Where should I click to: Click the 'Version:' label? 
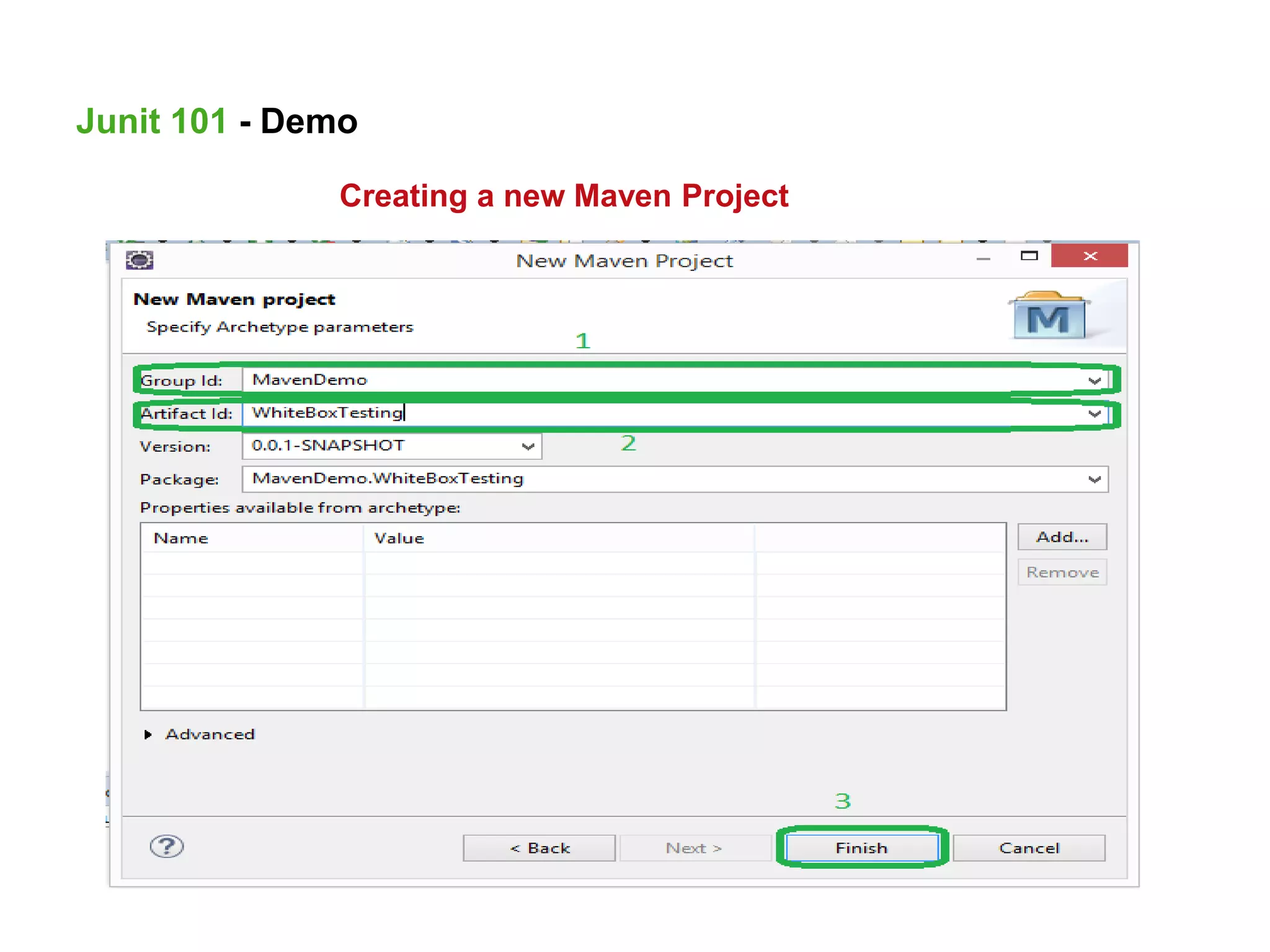coord(175,447)
